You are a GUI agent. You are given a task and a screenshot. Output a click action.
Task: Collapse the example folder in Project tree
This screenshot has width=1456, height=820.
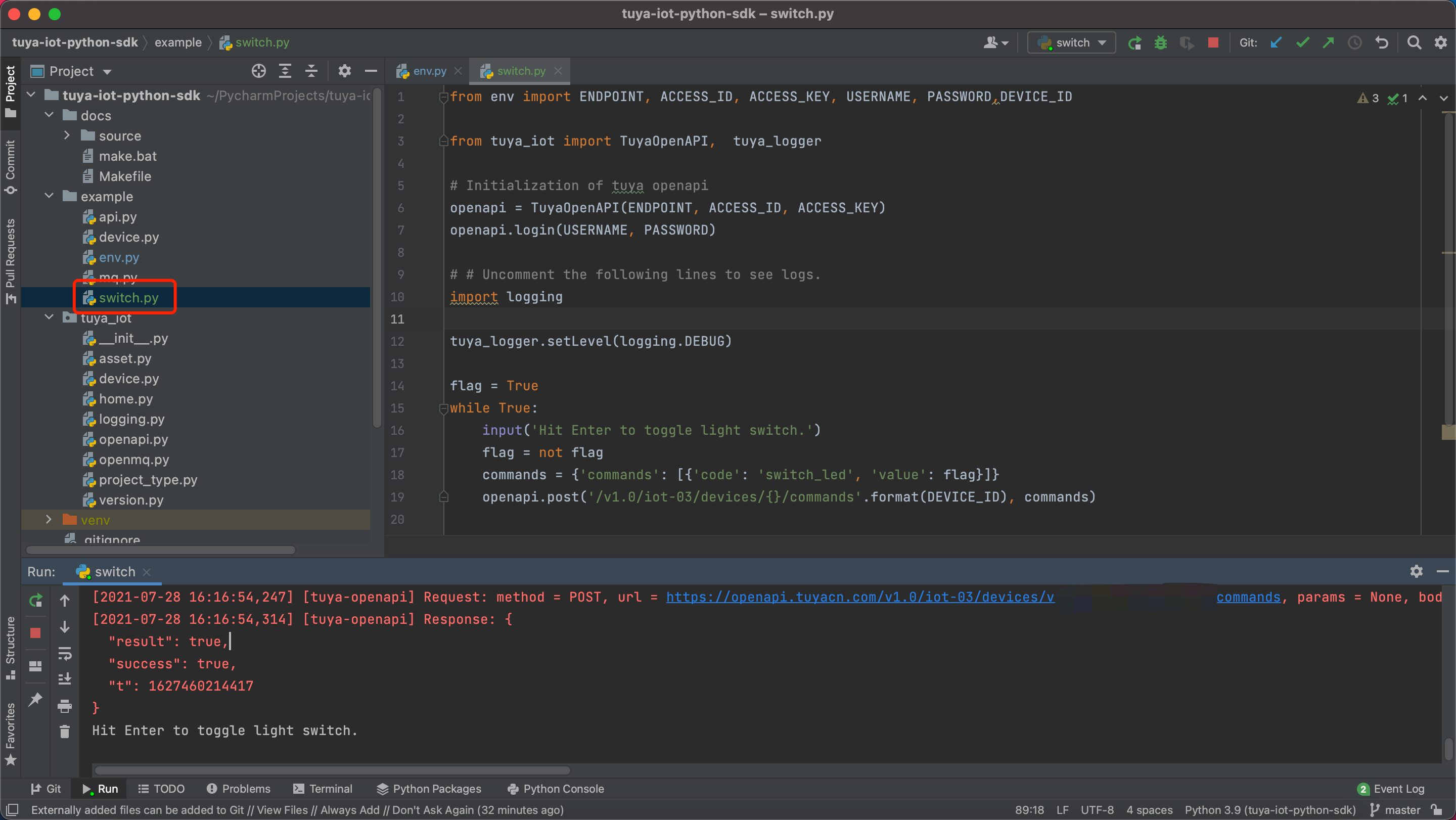coord(49,196)
